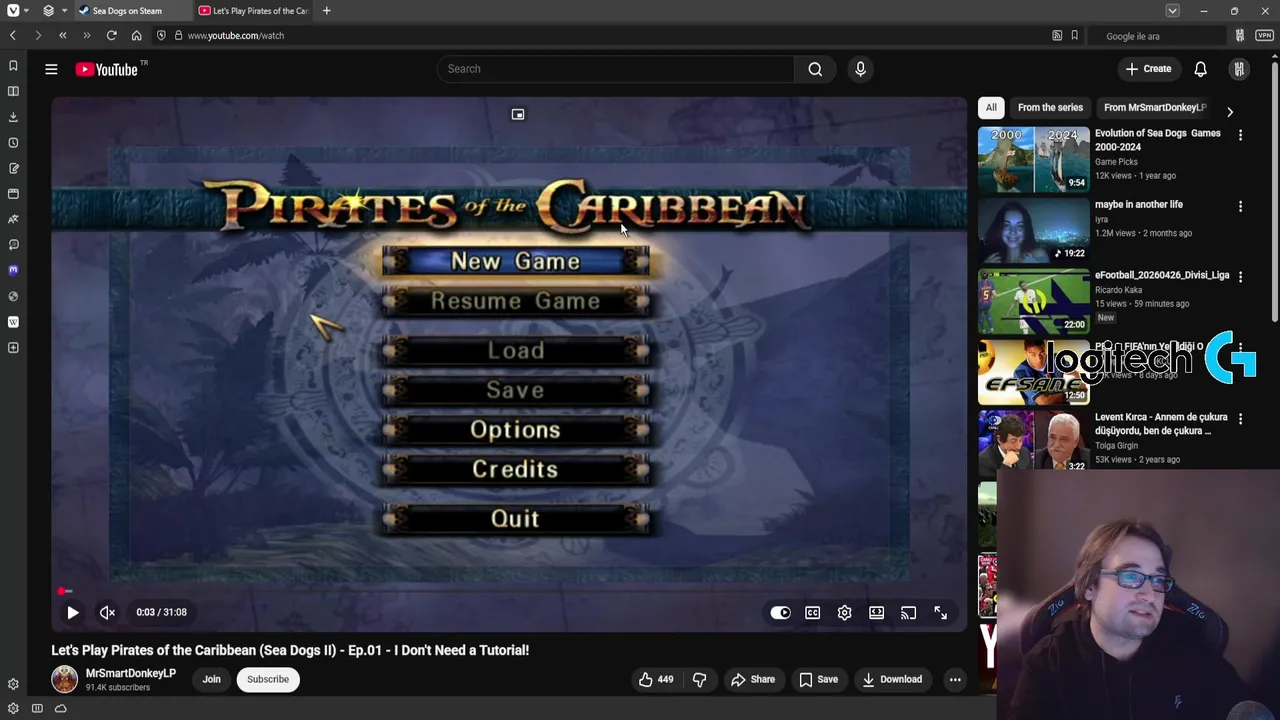The height and width of the screenshot is (720, 1280).
Task: Bookmark this page from address bar
Action: (1074, 35)
